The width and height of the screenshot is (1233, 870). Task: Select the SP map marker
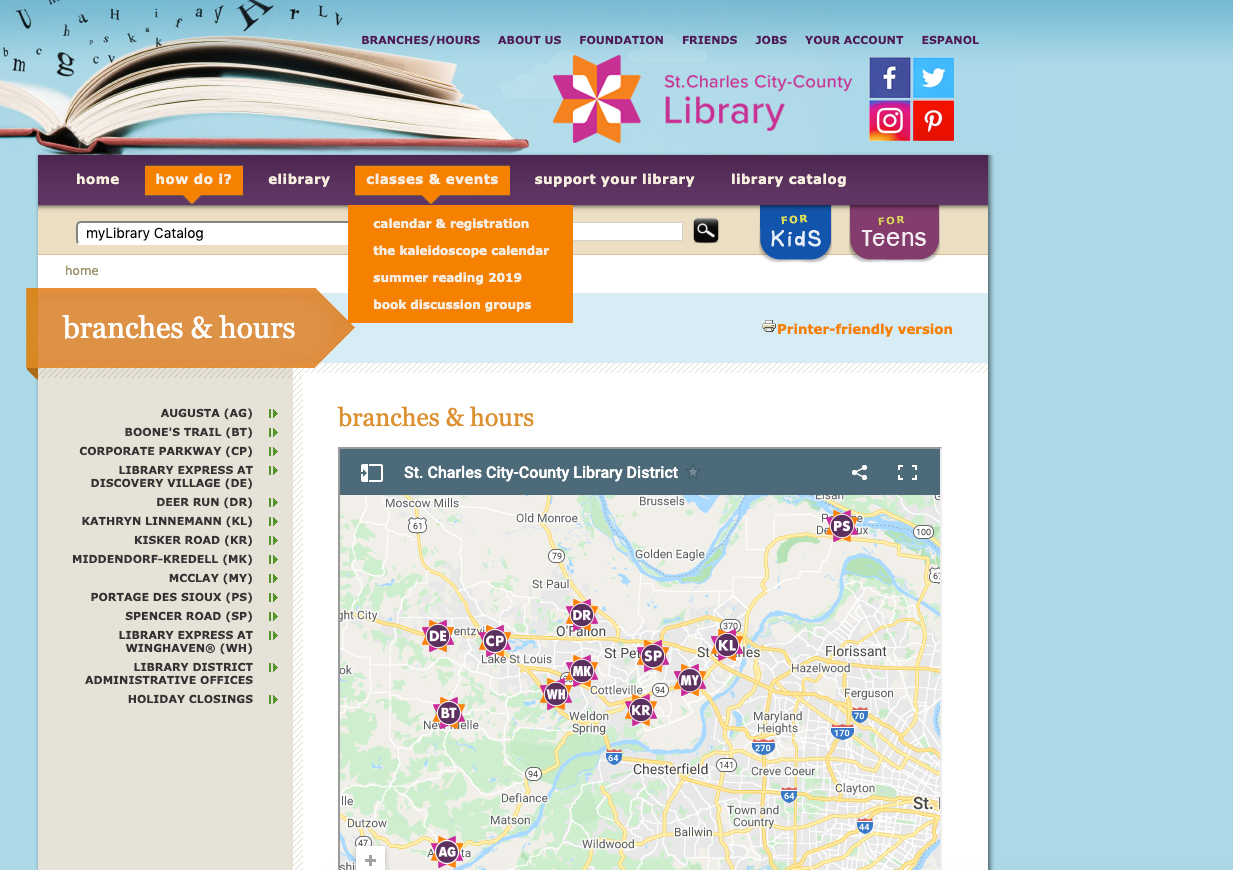tap(652, 656)
